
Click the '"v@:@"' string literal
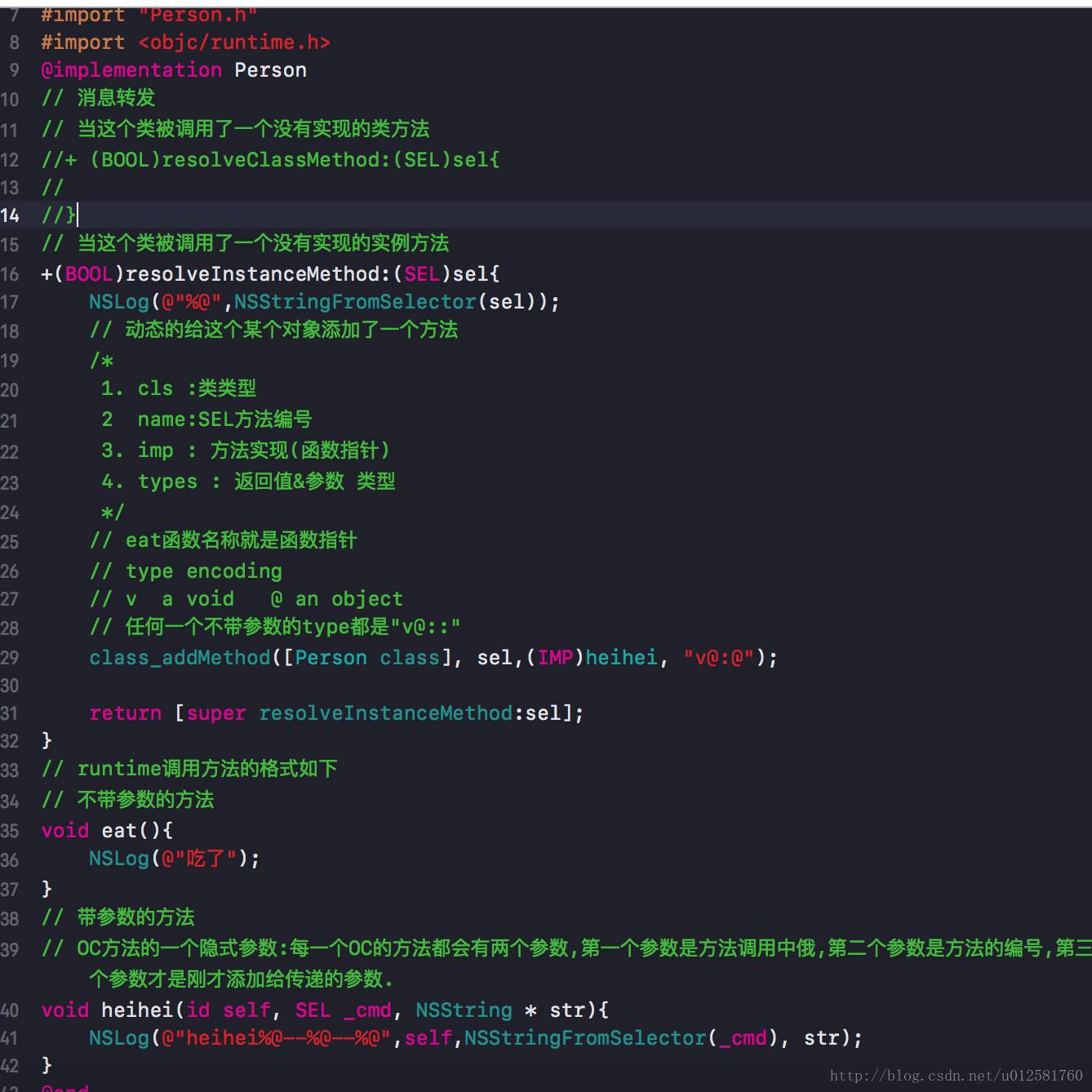[719, 658]
